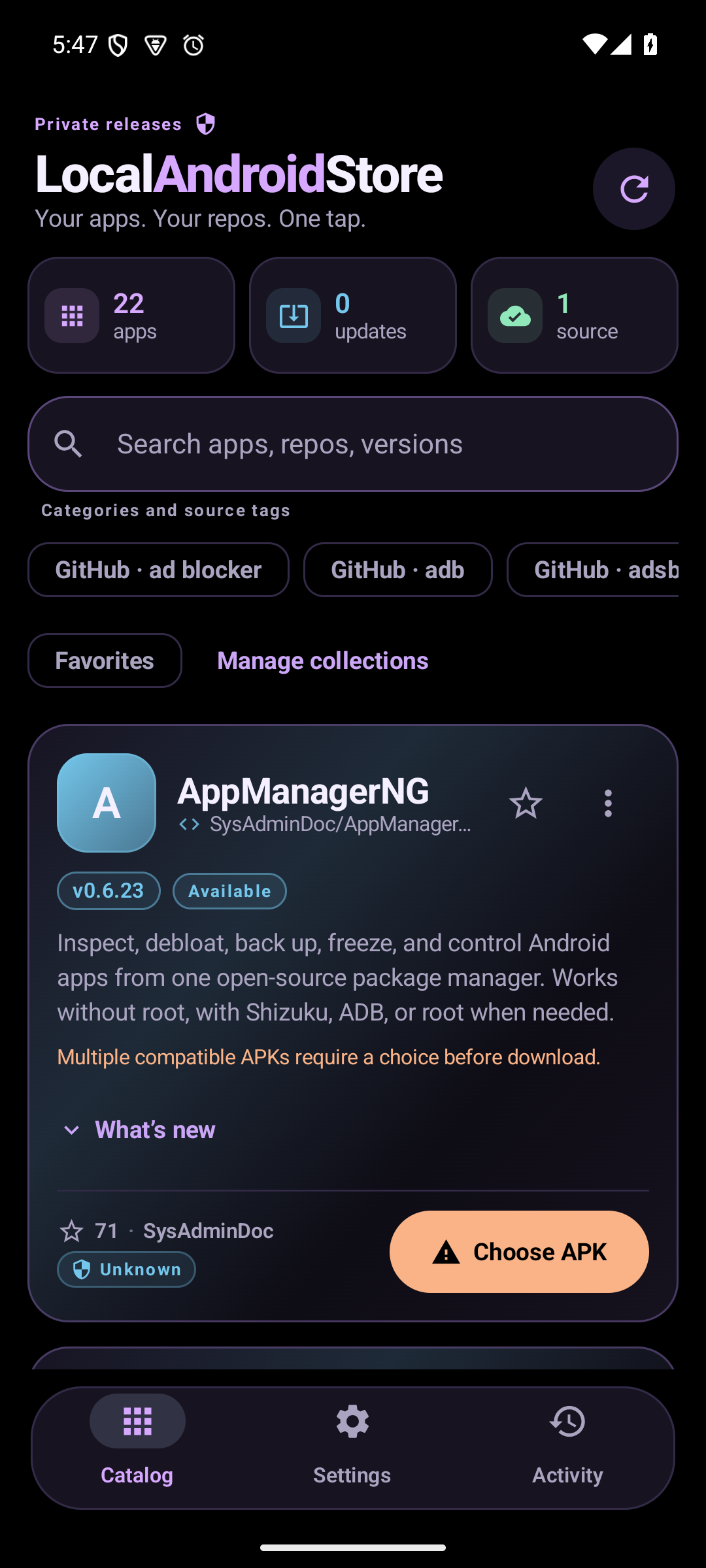
Task: Tap the AppManagerNG letter A app icon
Action: pos(107,803)
